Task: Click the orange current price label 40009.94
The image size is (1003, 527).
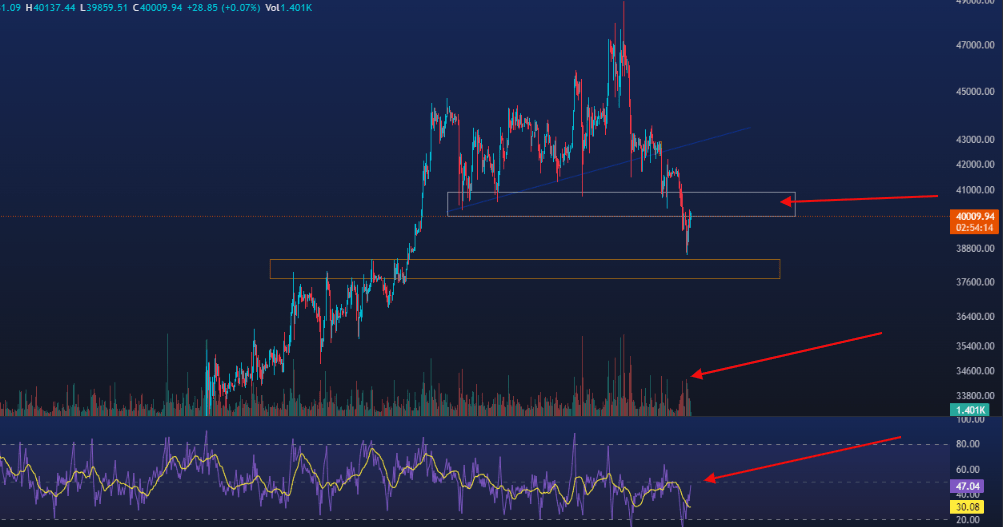Action: (x=975, y=216)
